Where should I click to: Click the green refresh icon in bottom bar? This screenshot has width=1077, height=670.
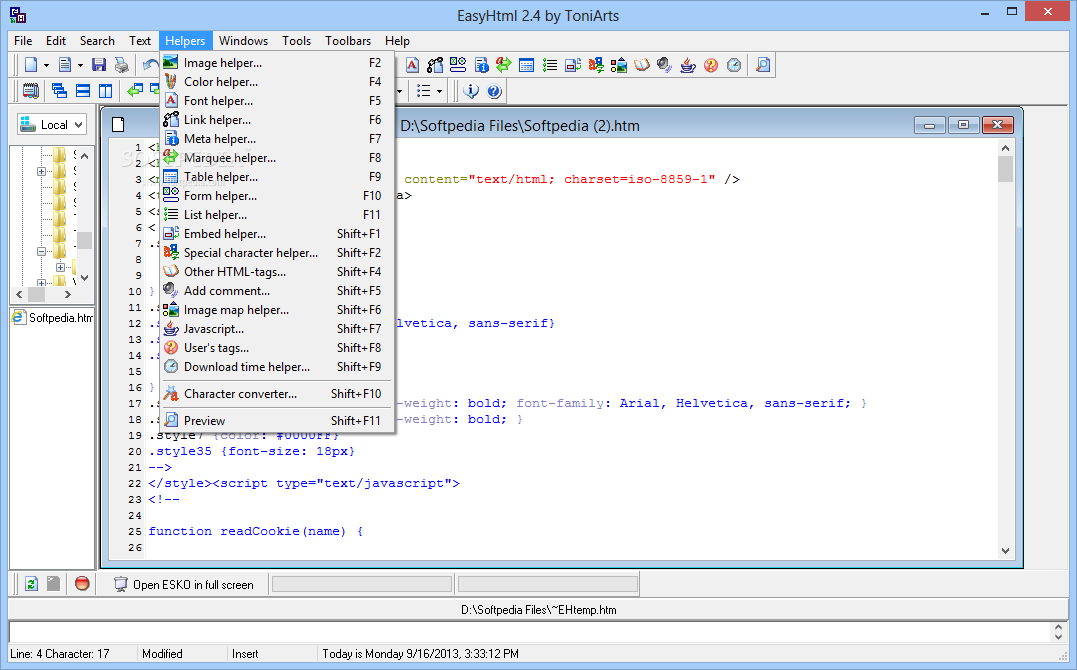[x=31, y=584]
